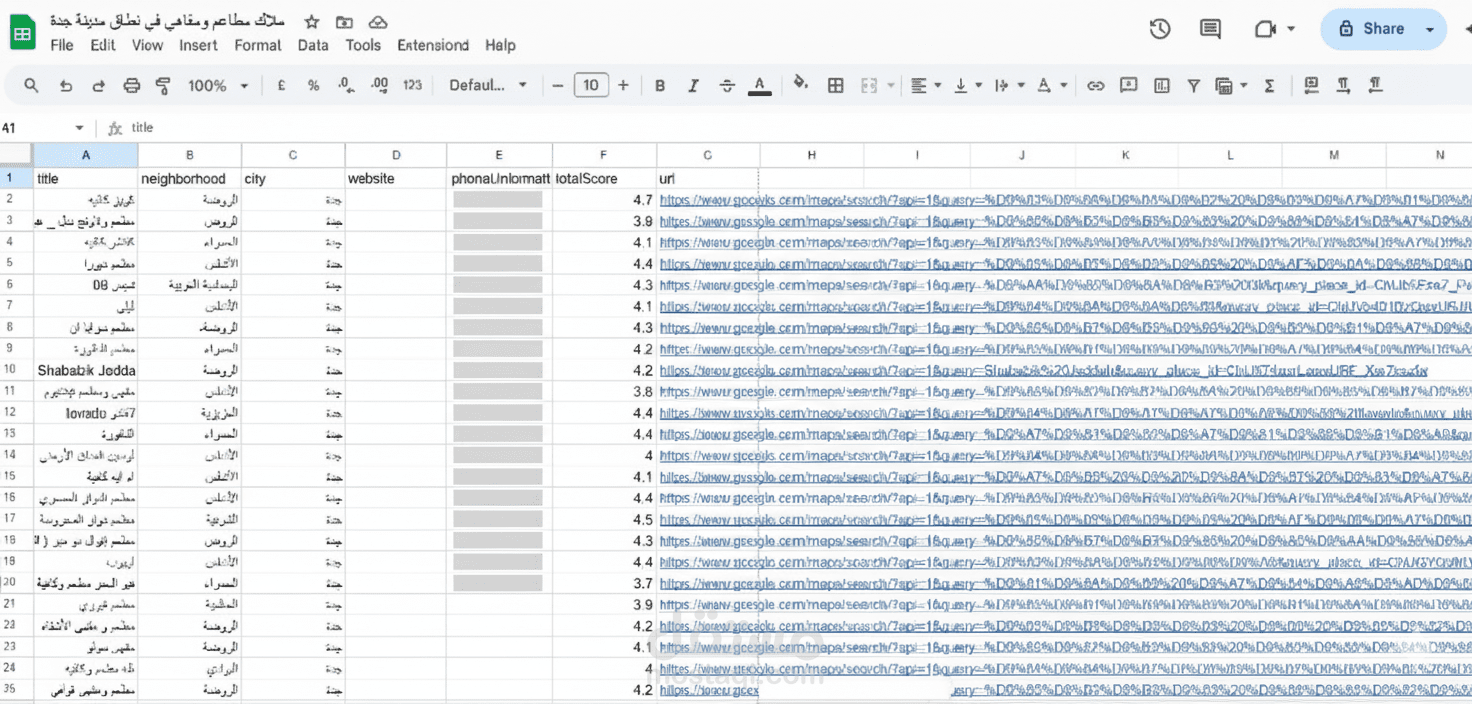
Task: Open the text rotation dropdown
Action: pyautogui.click(x=1050, y=86)
